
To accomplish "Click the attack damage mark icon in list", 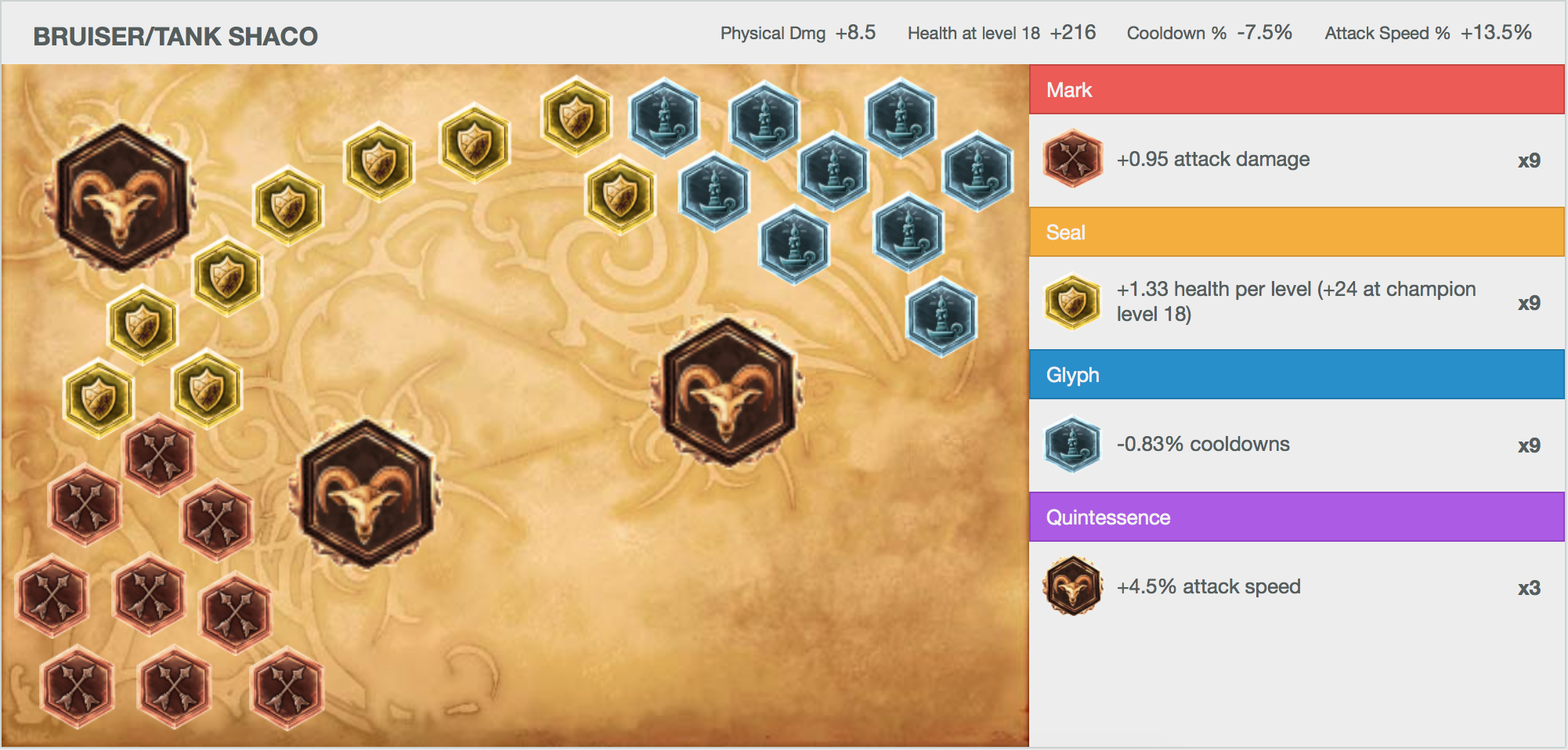I will 1073,159.
